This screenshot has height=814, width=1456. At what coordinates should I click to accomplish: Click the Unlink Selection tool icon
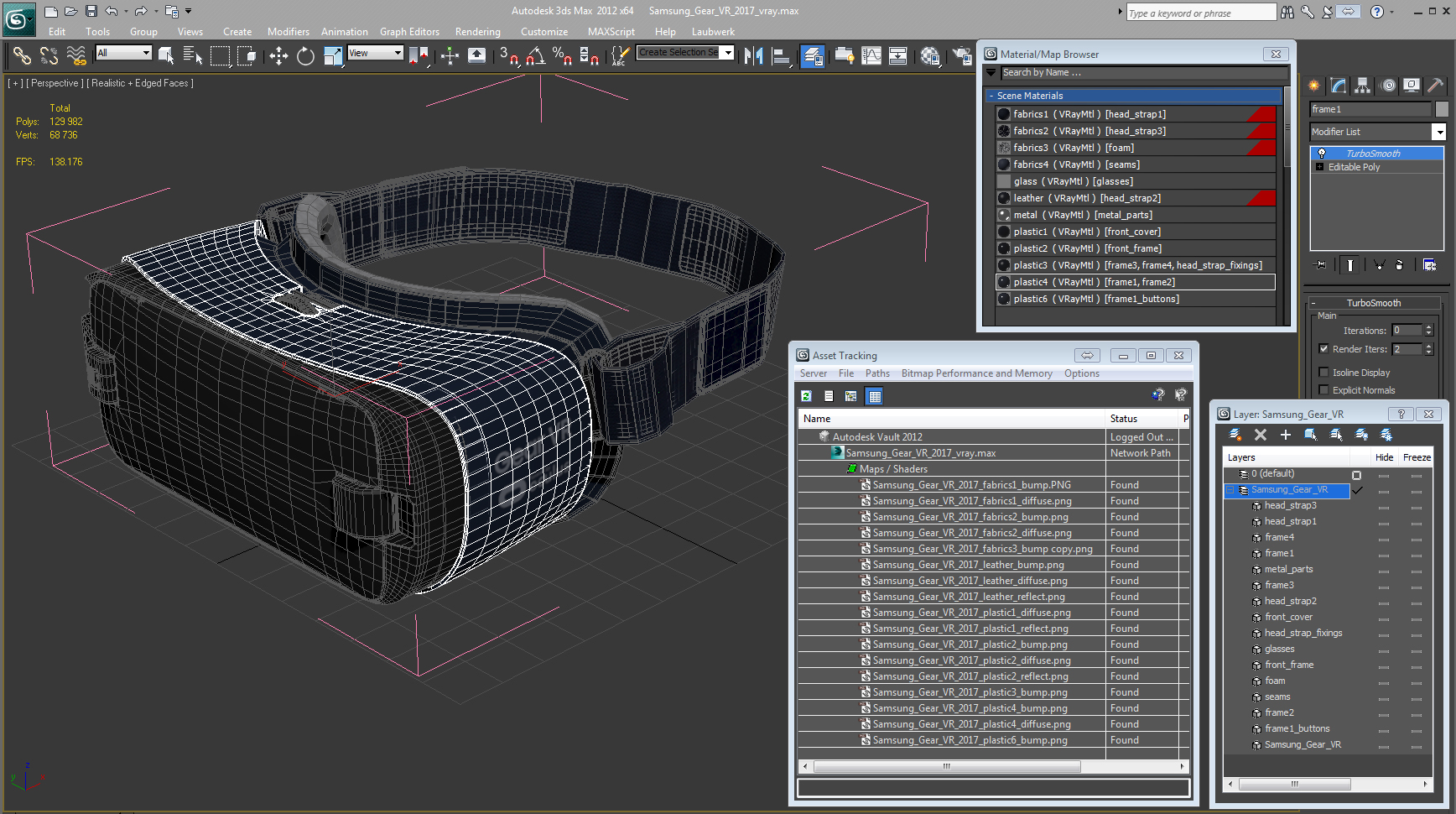(x=49, y=56)
